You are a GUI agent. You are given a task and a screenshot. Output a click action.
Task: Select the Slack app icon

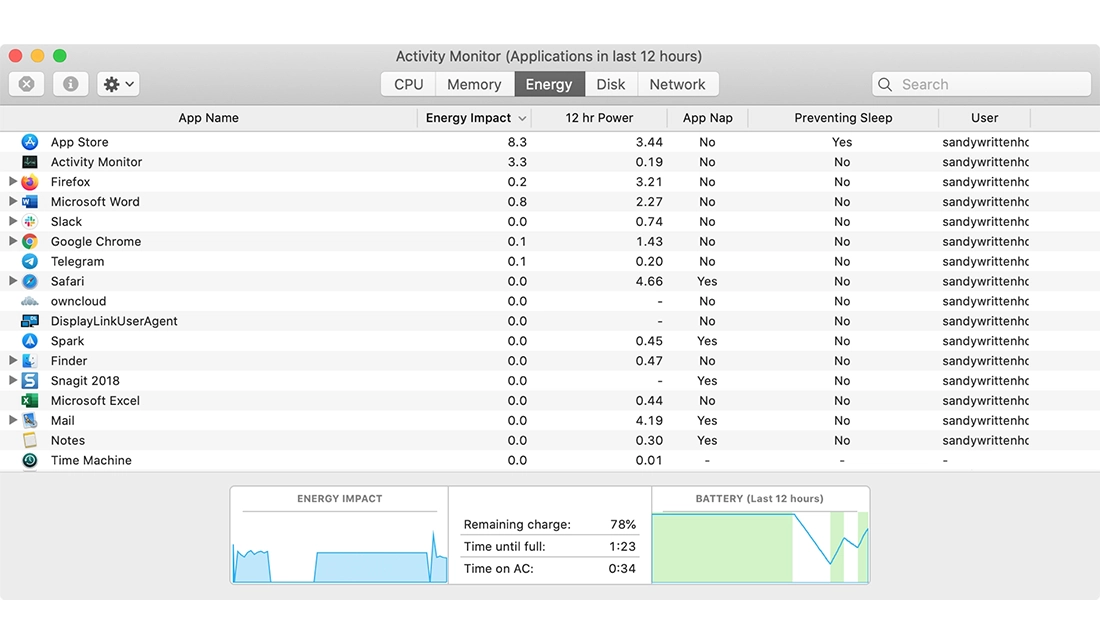click(x=30, y=222)
